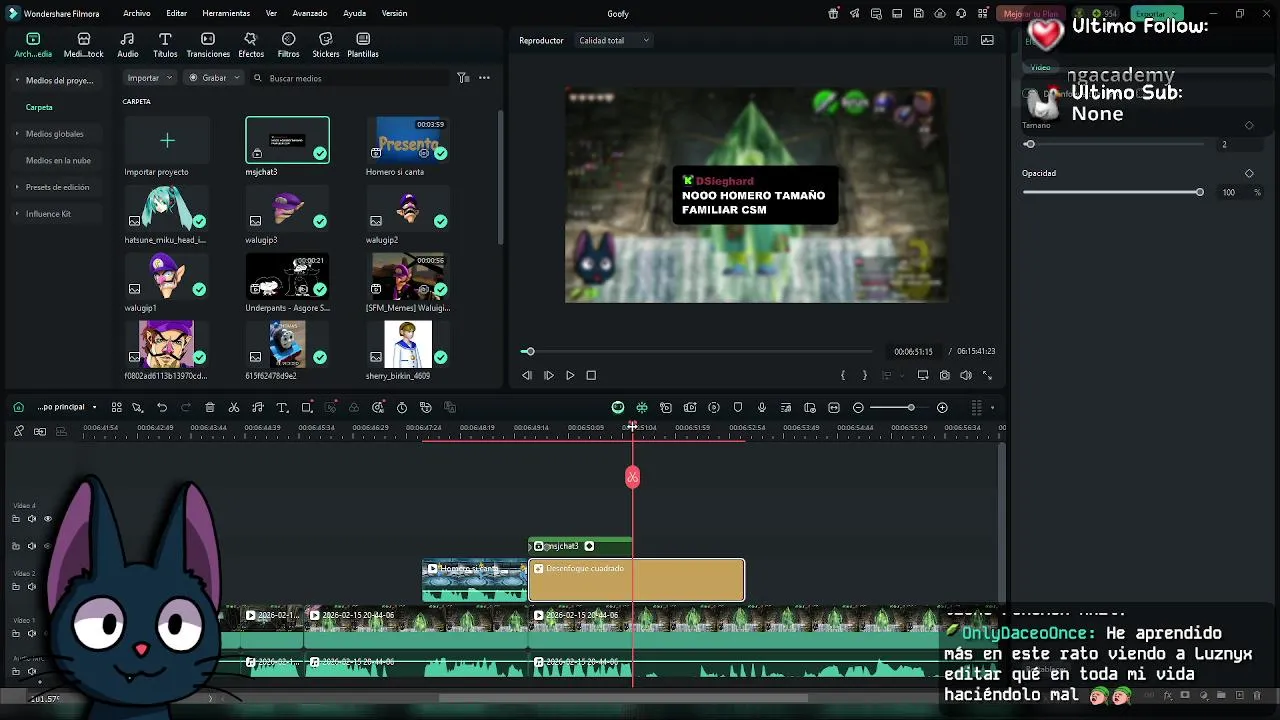The width and height of the screenshot is (1280, 720).
Task: Open the Archivo menu
Action: click(137, 14)
